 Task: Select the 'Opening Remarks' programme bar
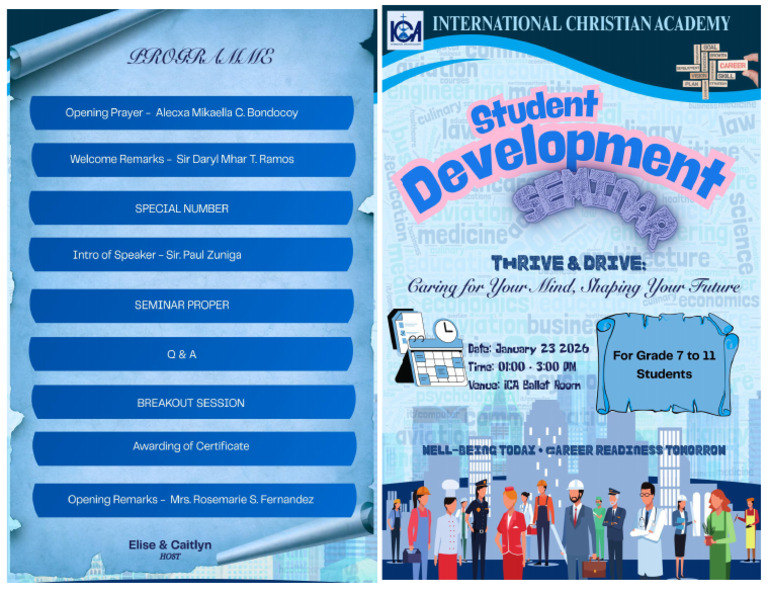194,500
